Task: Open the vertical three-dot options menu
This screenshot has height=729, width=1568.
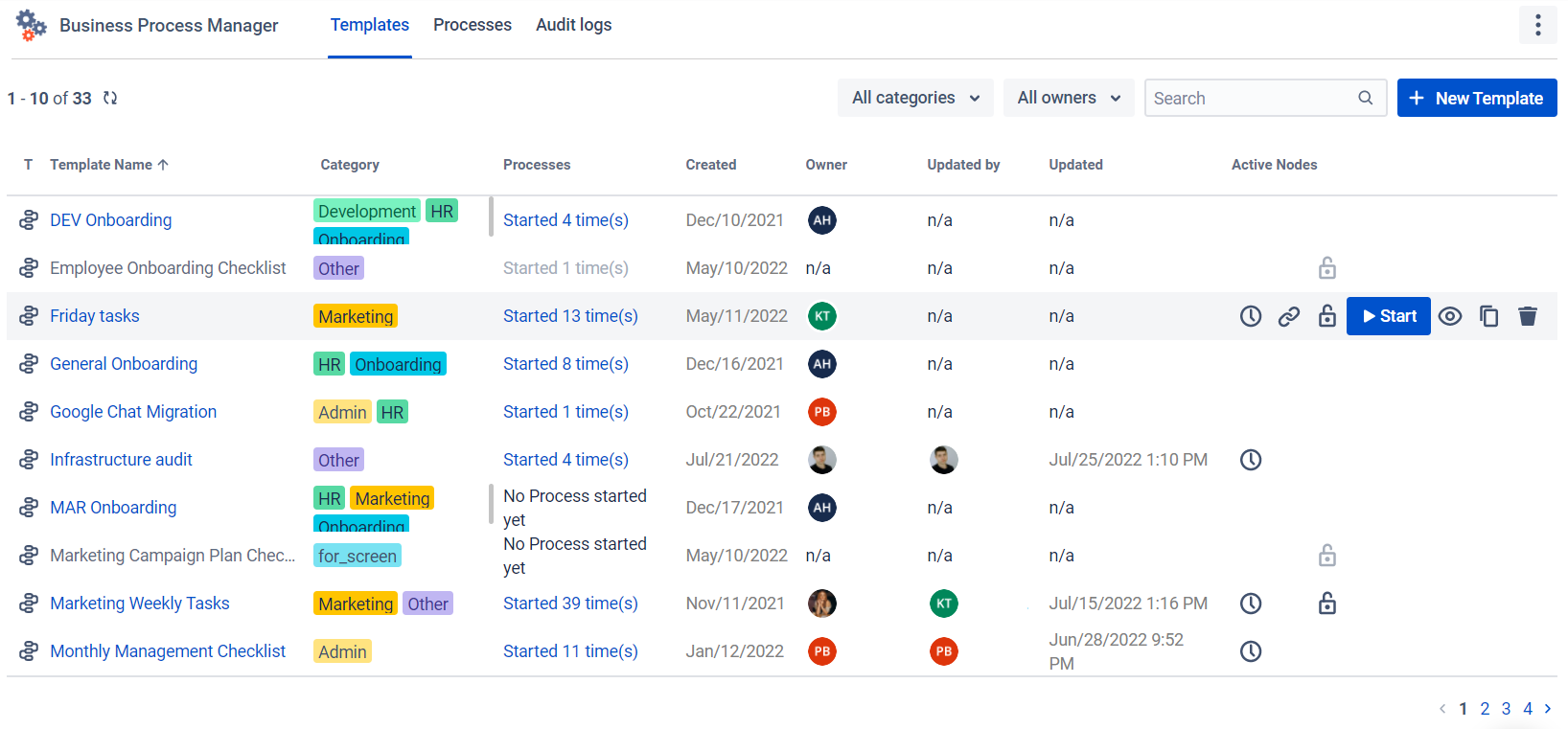Action: pos(1537,25)
